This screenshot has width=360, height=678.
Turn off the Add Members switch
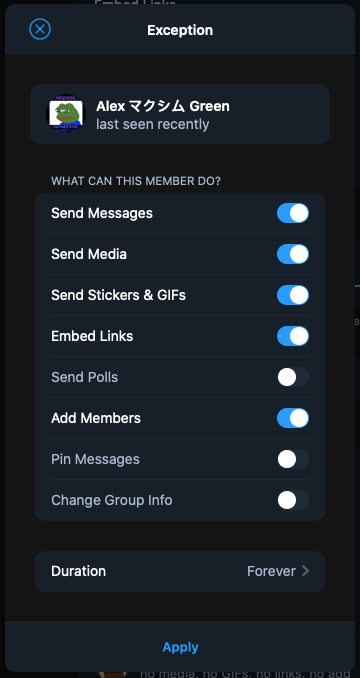[x=293, y=418]
